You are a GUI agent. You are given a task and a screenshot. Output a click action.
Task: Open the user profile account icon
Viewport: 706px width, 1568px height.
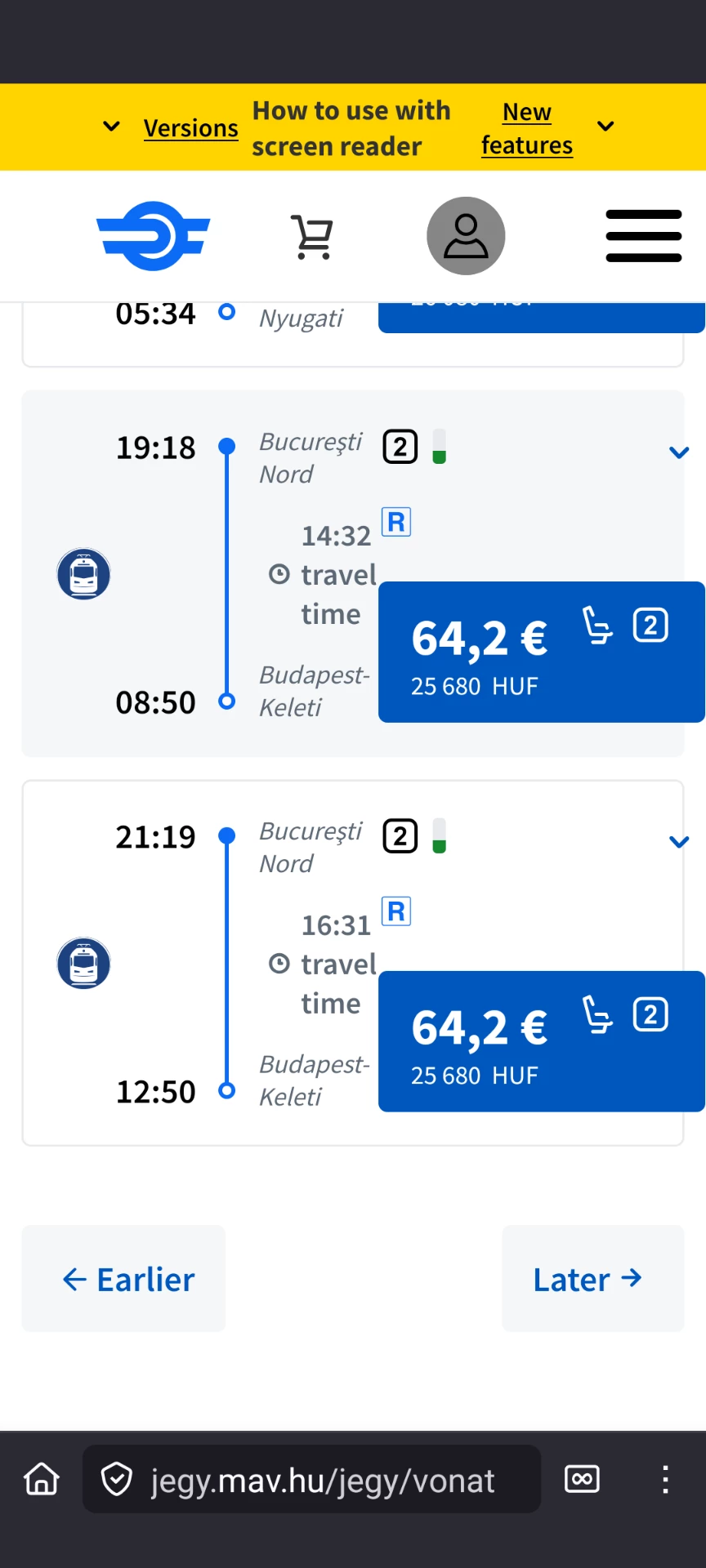click(466, 236)
